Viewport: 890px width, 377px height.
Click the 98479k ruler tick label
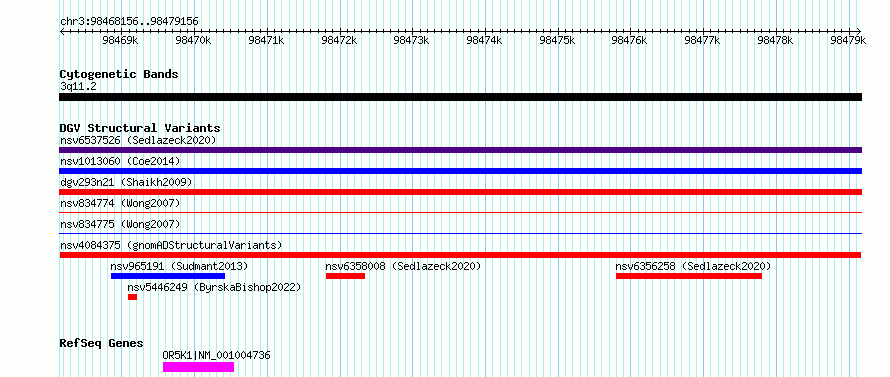pos(848,40)
